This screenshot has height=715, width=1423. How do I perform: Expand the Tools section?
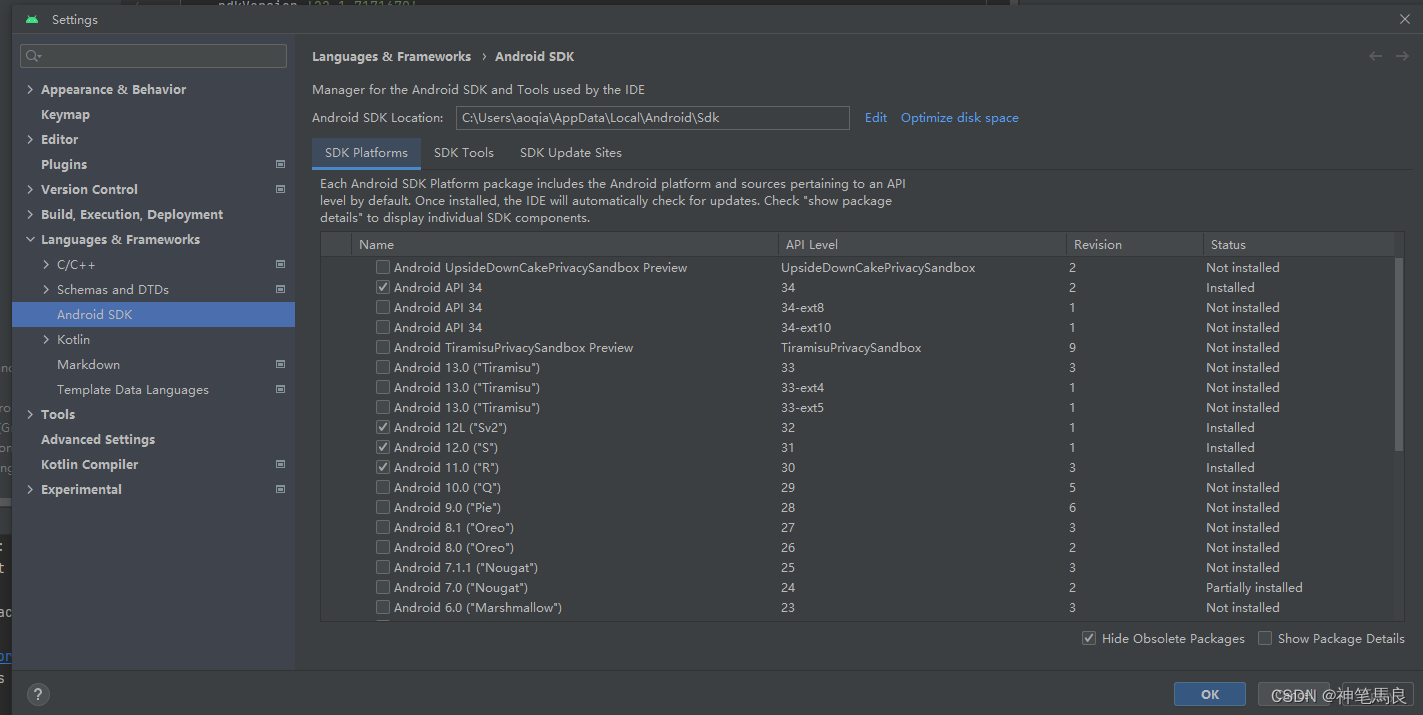coord(30,414)
